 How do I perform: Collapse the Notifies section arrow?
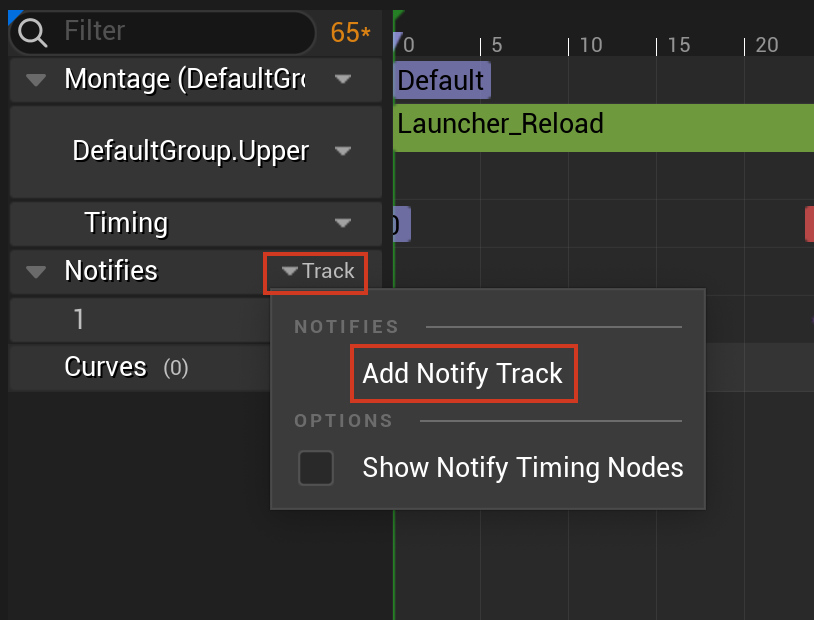tap(36, 271)
